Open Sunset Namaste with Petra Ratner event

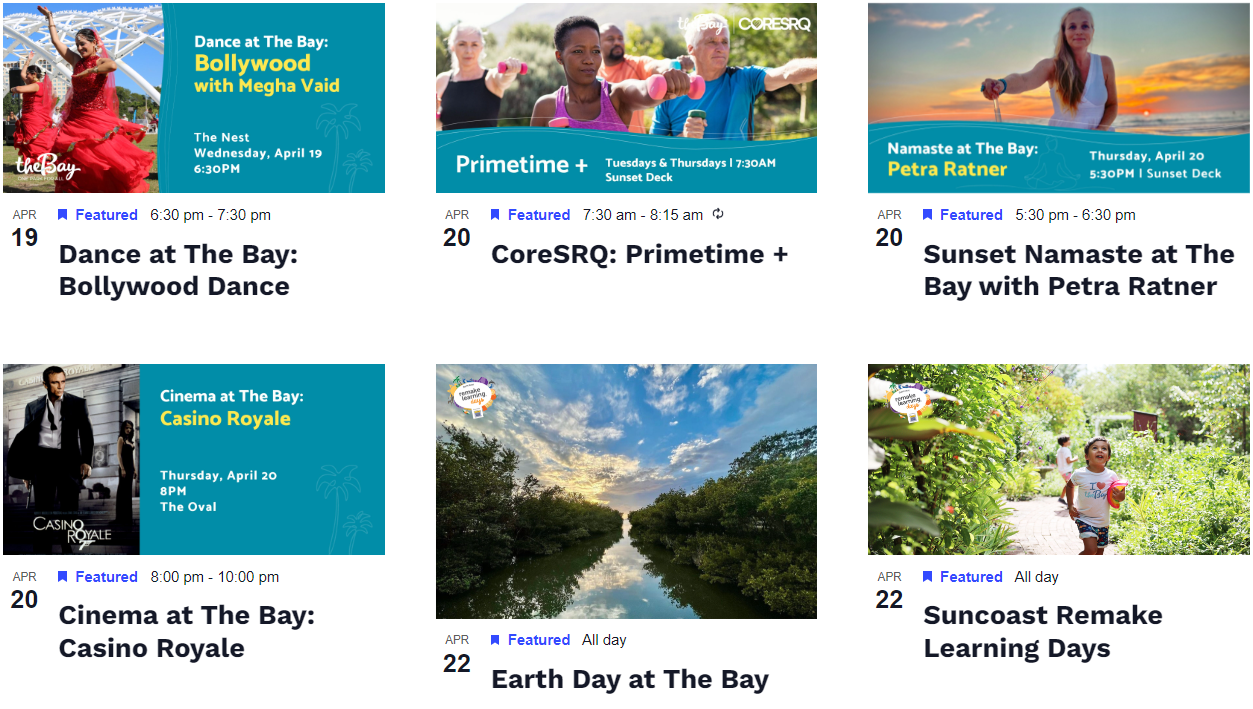click(x=1078, y=270)
